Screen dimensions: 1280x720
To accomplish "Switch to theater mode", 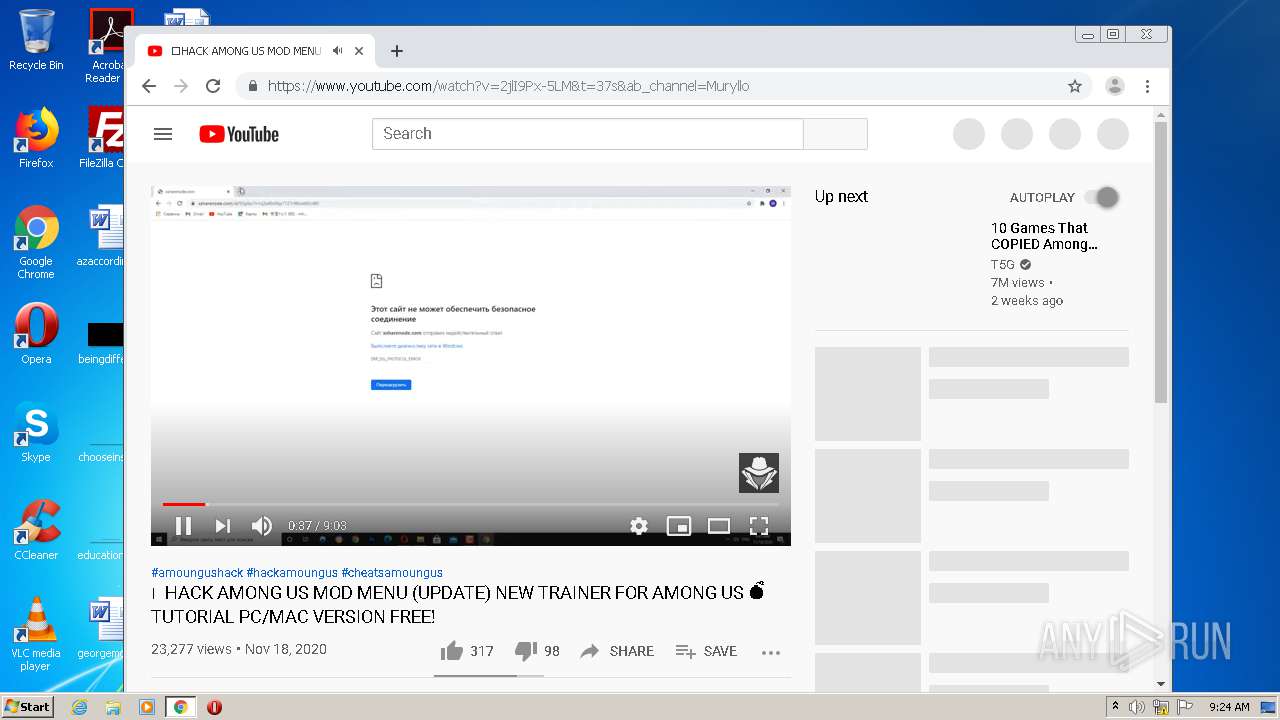I will coord(719,526).
